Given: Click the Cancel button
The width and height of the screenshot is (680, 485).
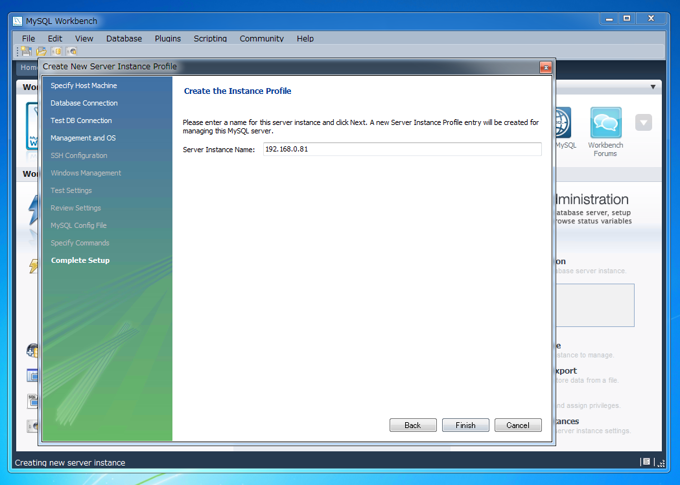Looking at the screenshot, I should pyautogui.click(x=518, y=425).
